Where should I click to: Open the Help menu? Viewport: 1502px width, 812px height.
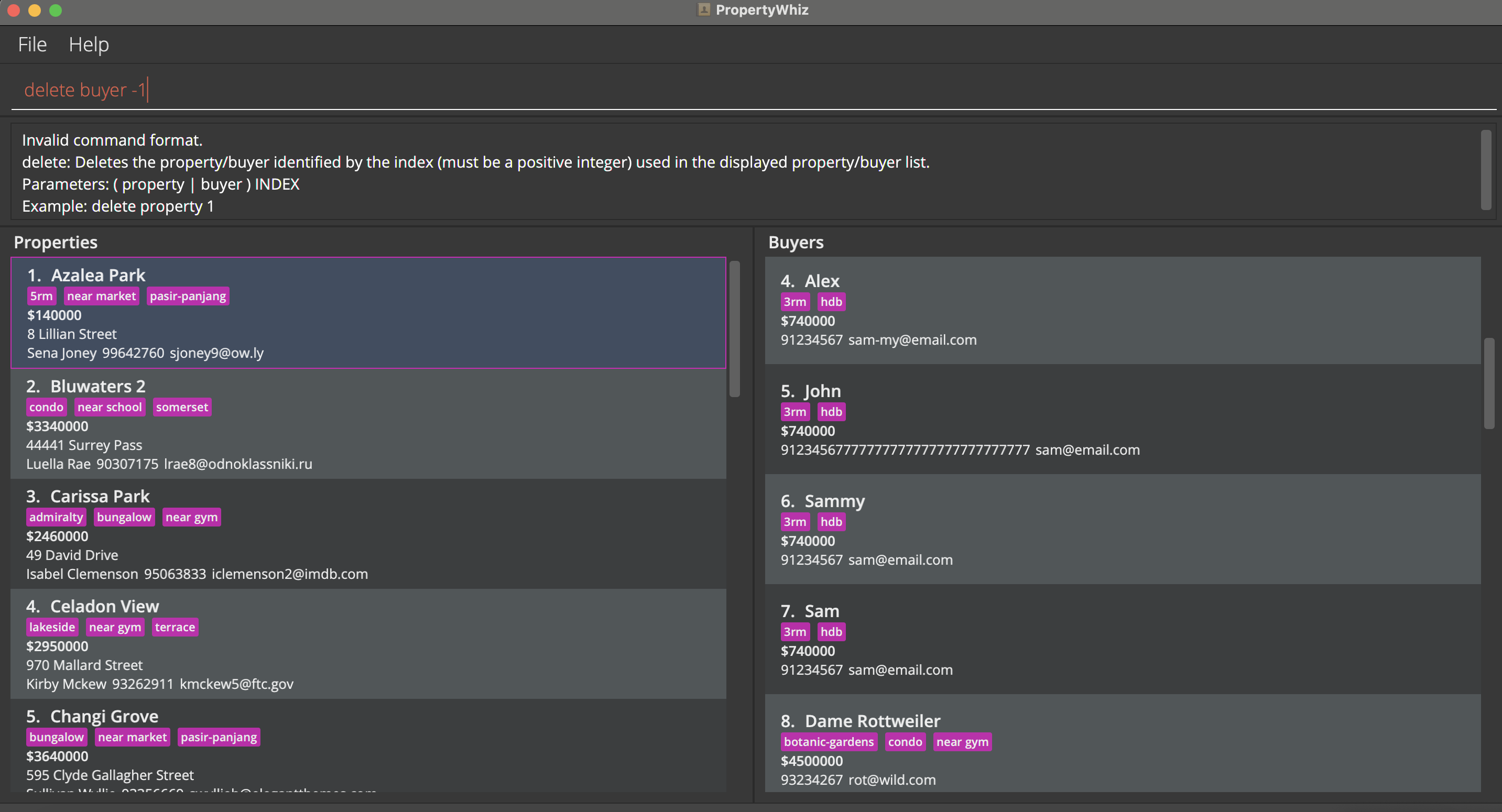(89, 45)
